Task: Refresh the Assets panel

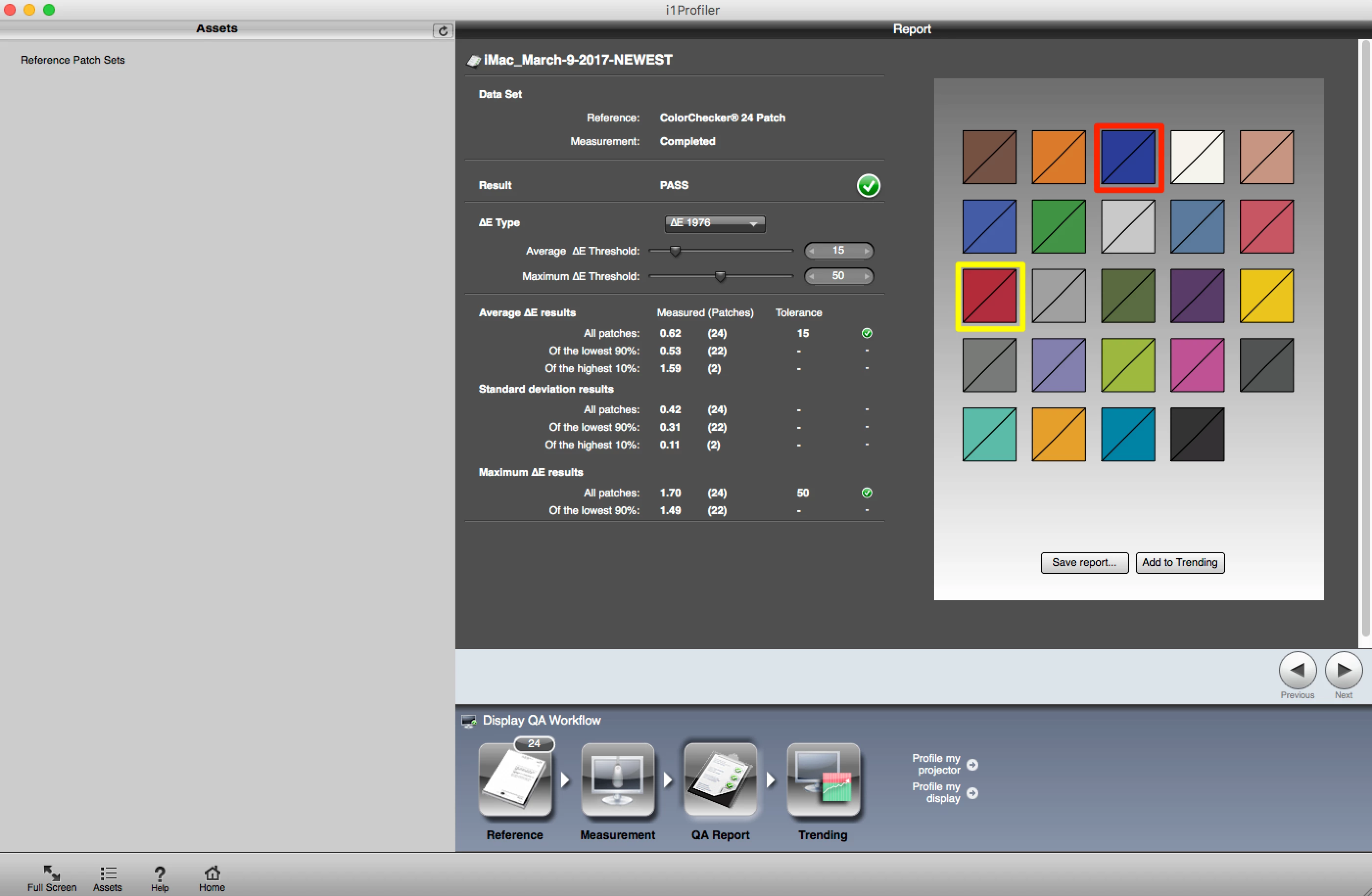Action: 442,30
